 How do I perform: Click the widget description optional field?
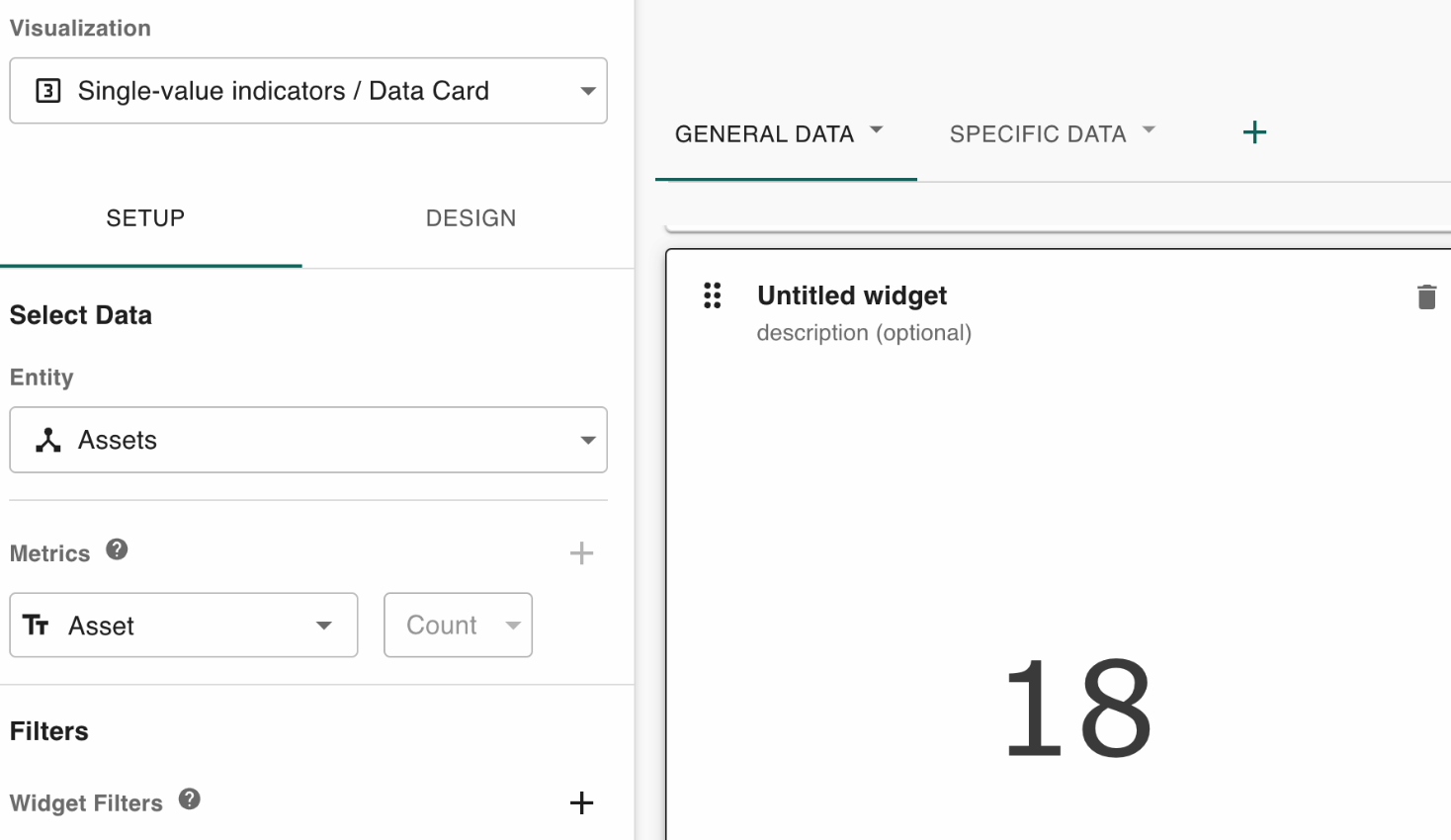tap(864, 333)
